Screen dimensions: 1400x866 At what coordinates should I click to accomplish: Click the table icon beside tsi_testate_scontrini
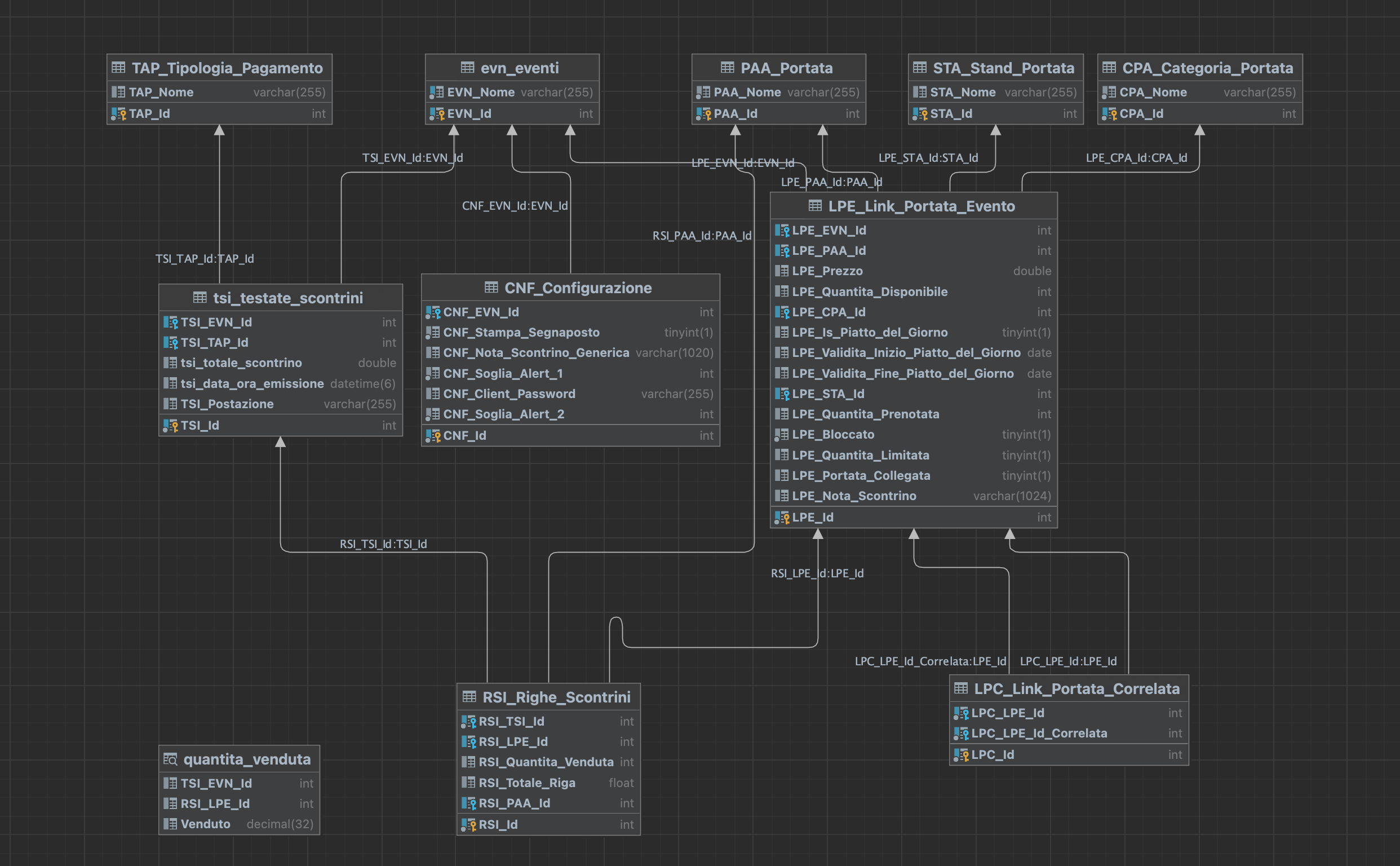click(200, 297)
